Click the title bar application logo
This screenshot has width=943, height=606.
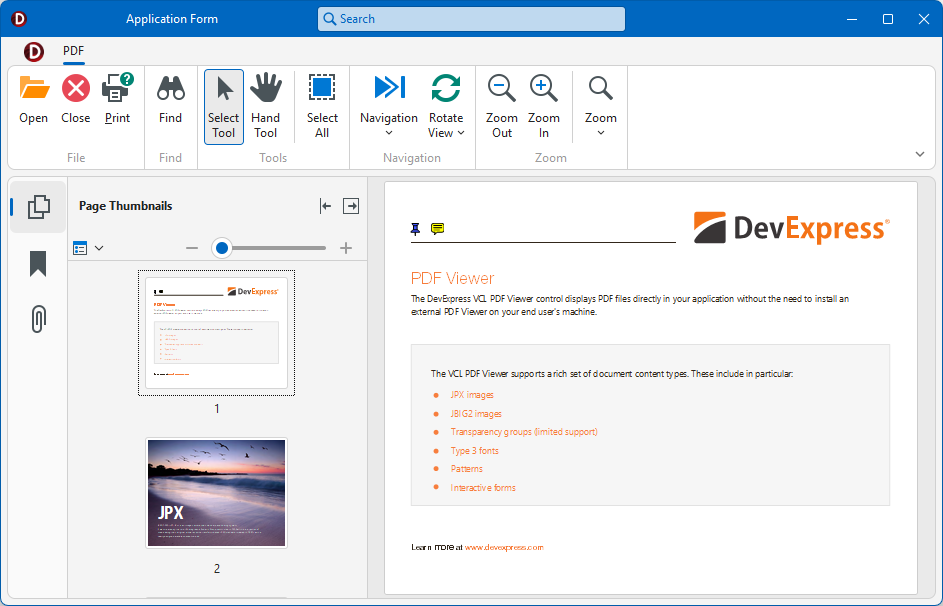click(19, 19)
